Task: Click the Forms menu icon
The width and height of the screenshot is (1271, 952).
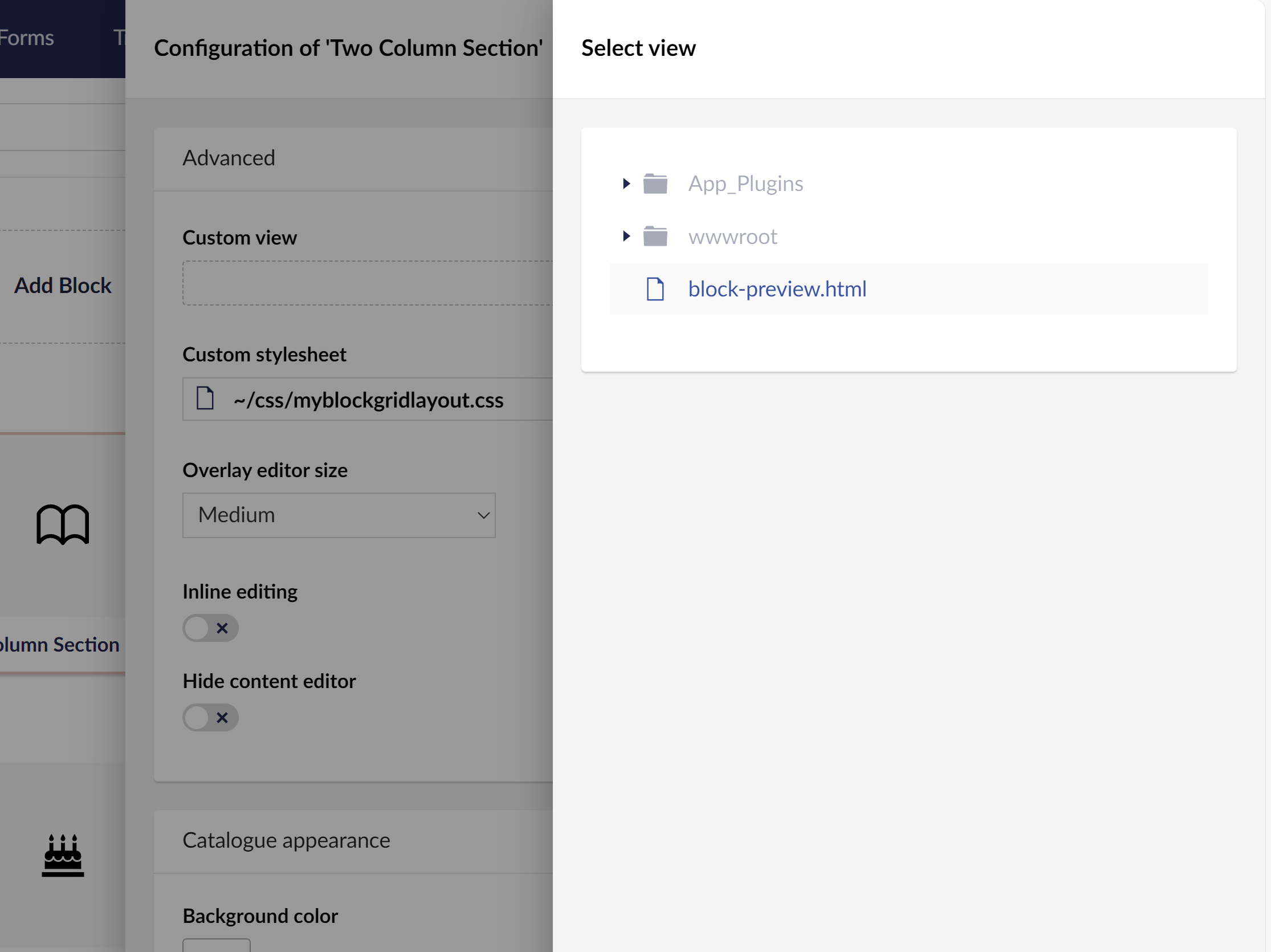Action: point(27,37)
